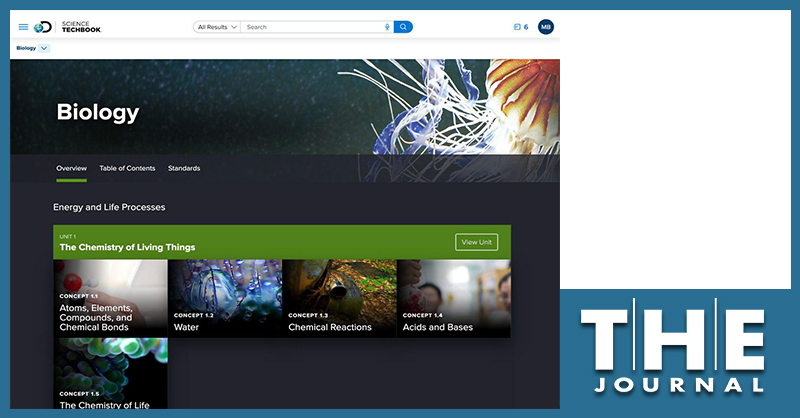
Task: Open the Concept 1.2 Water card
Action: 225,299
